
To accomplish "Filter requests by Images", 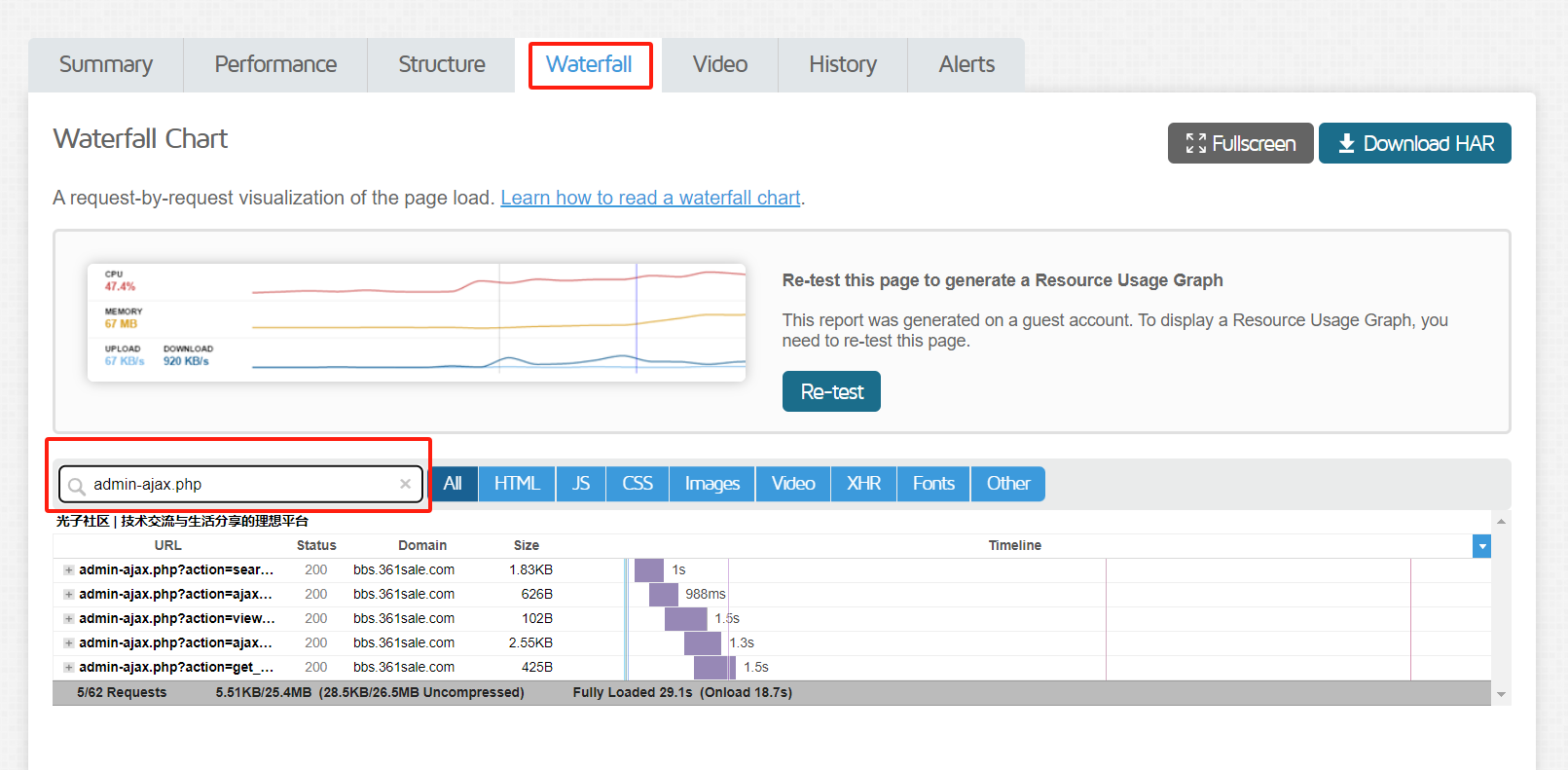I will (x=712, y=484).
